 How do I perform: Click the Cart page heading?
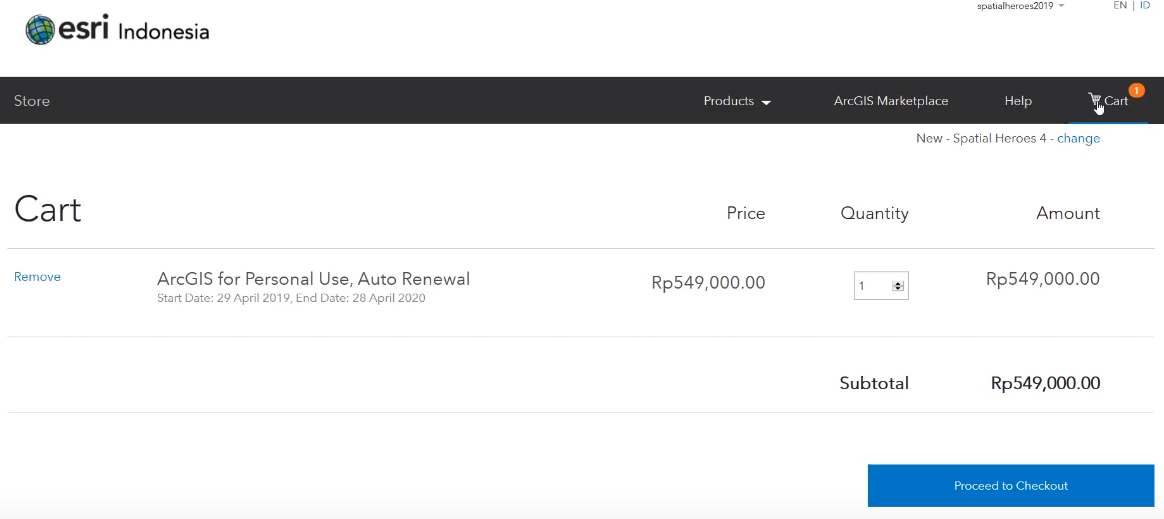(x=48, y=209)
